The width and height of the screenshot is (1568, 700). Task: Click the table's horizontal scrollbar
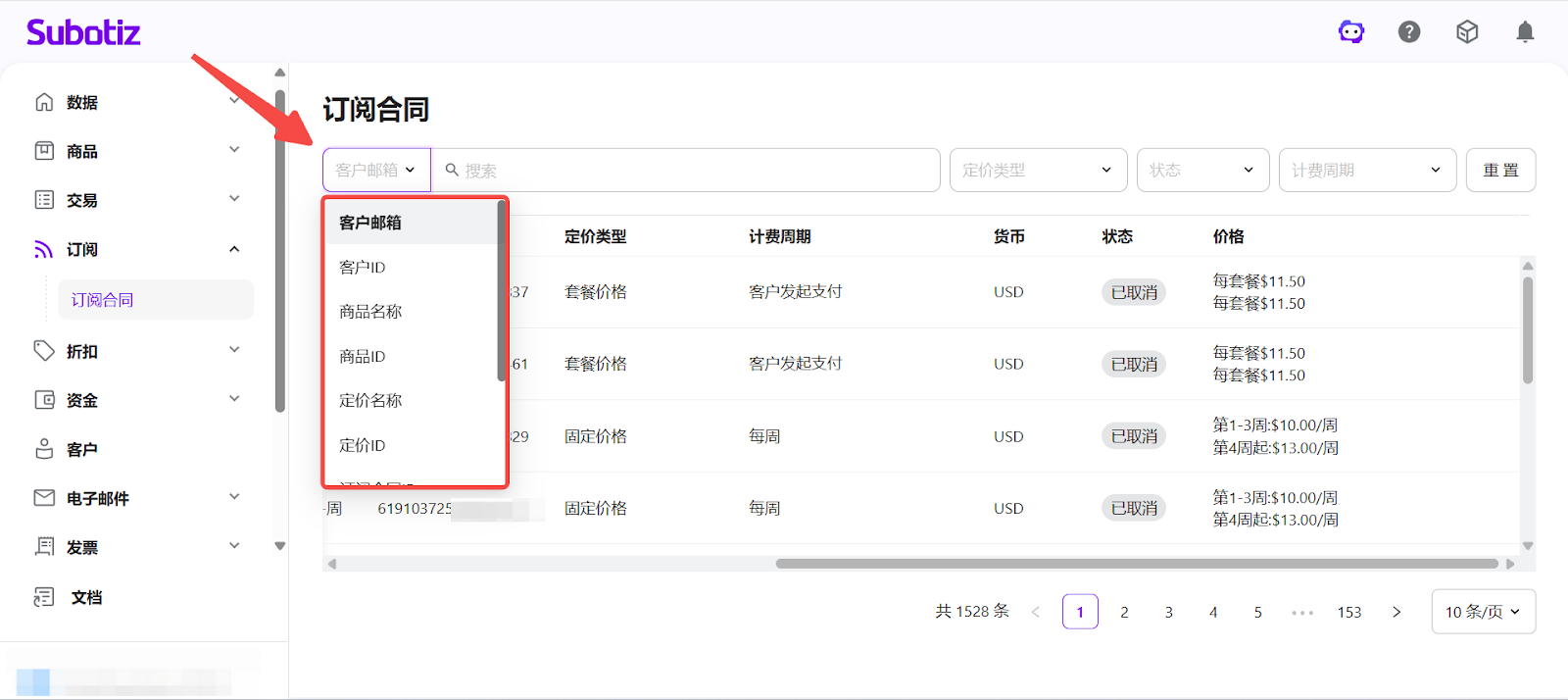(1137, 564)
